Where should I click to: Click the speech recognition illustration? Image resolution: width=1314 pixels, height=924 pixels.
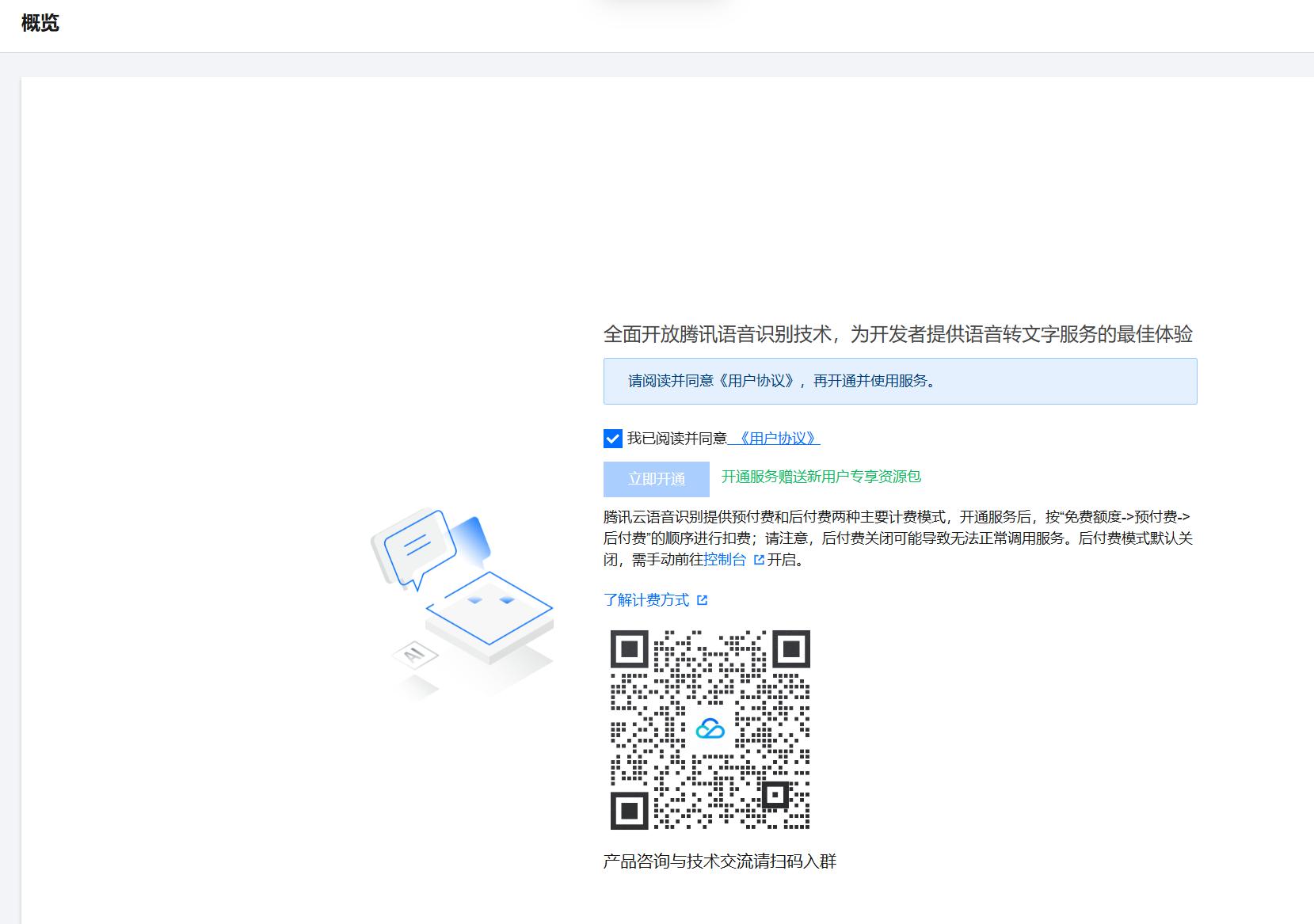point(462,603)
